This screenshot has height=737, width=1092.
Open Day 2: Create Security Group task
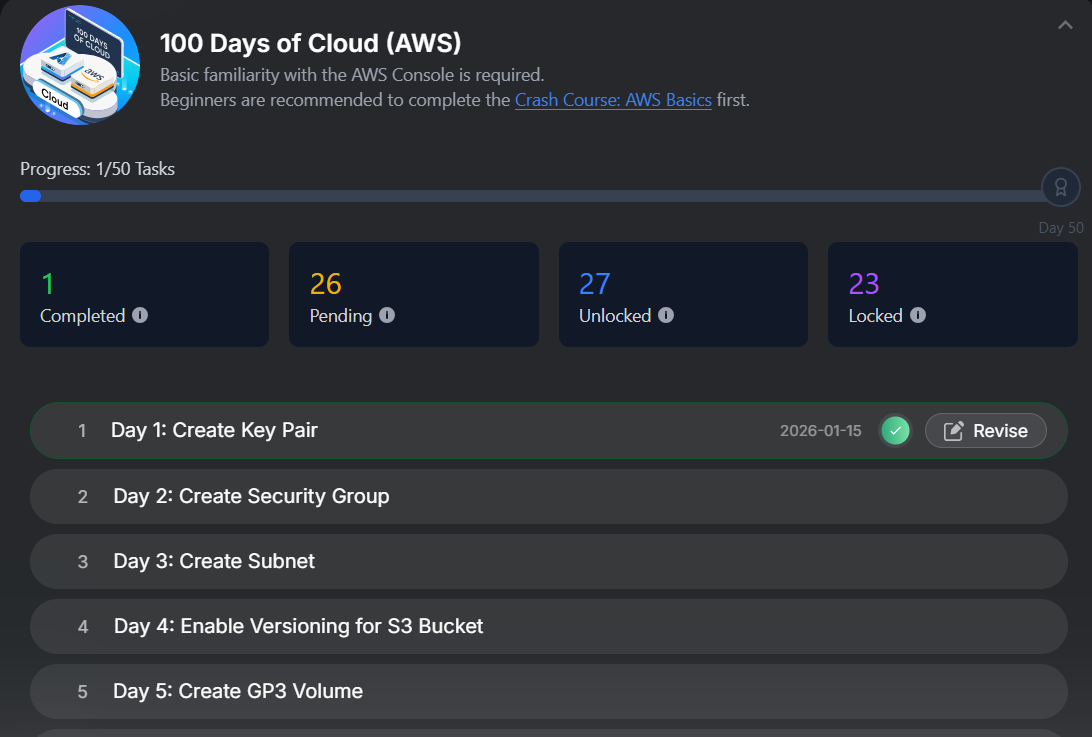click(x=251, y=496)
